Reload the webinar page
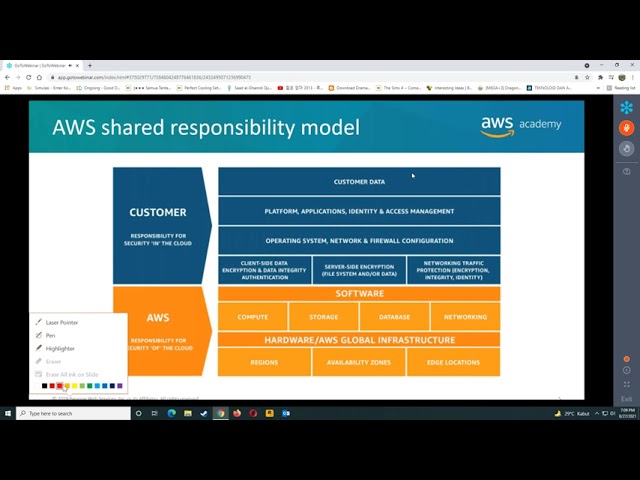Viewport: 640px width, 480px height. [29, 77]
